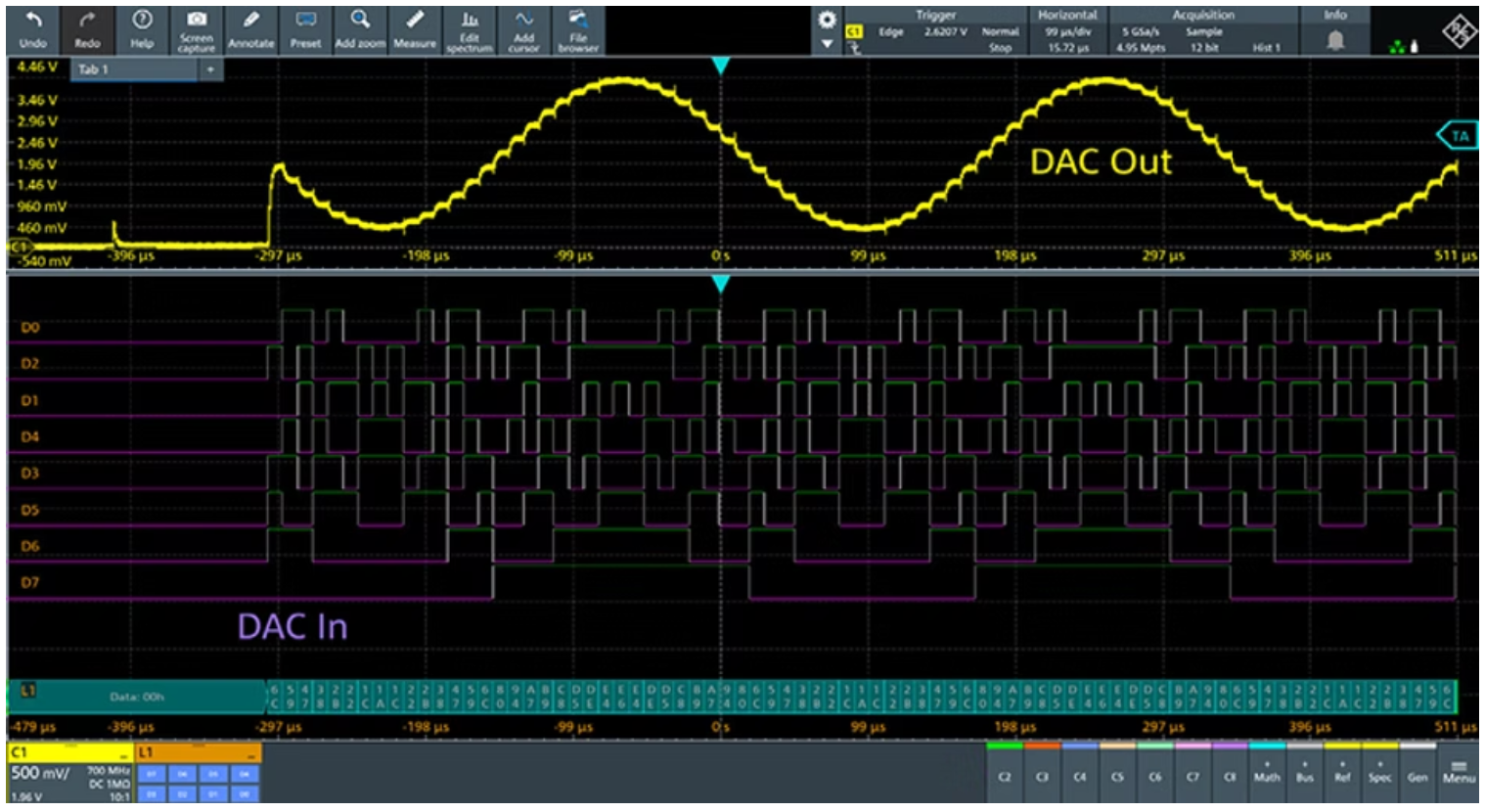Turn on the Gen generator button
Viewport: 1485px width, 812px height.
click(x=1417, y=771)
